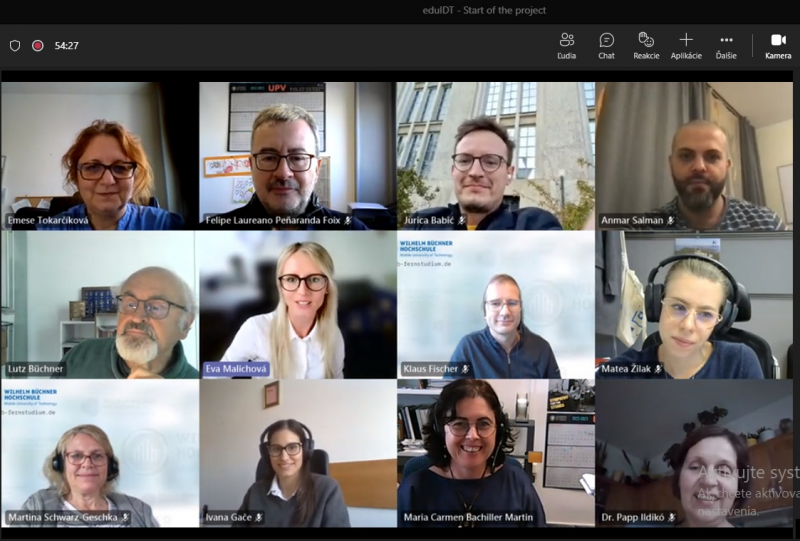The height and width of the screenshot is (541, 800).
Task: Click the mic icon beside Dr. Papp Ildikó
Action: point(672,518)
